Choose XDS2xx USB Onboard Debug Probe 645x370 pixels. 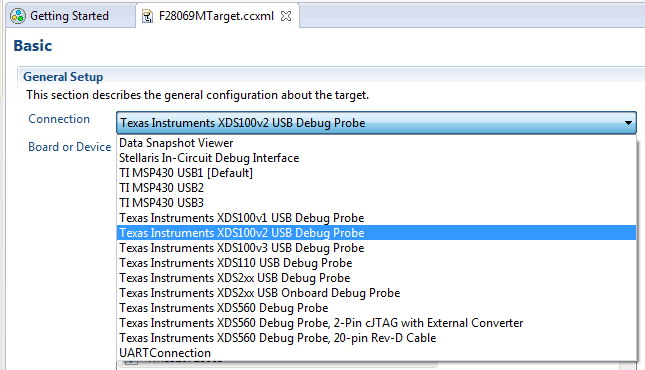[376, 293]
